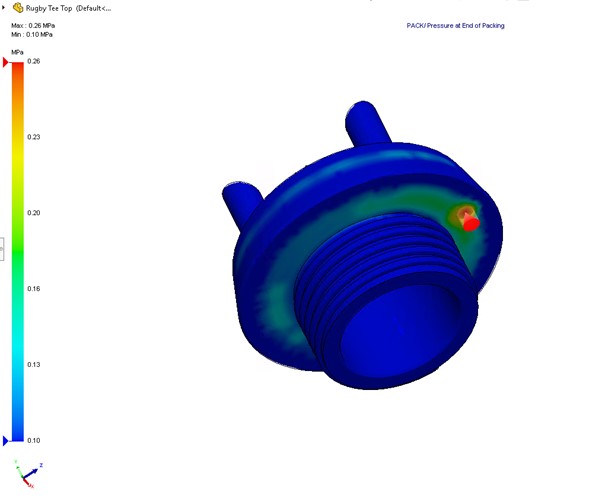
Task: Select the Rugby Tee Top part name
Action: [52, 8]
